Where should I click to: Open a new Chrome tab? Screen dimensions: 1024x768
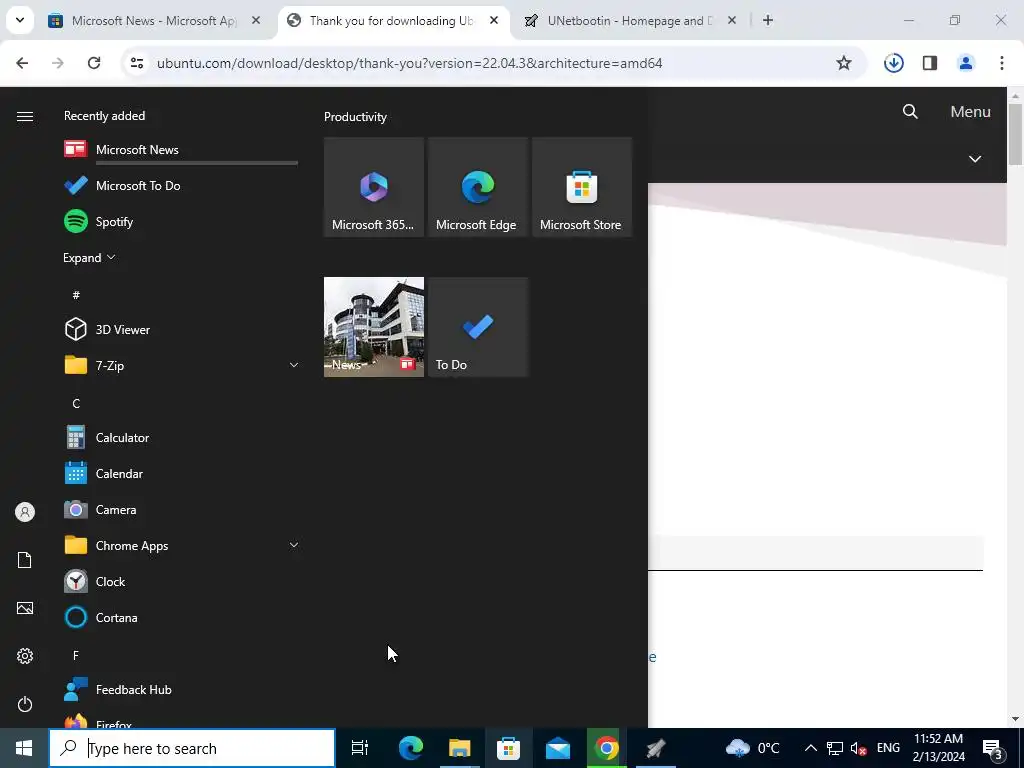tap(768, 20)
